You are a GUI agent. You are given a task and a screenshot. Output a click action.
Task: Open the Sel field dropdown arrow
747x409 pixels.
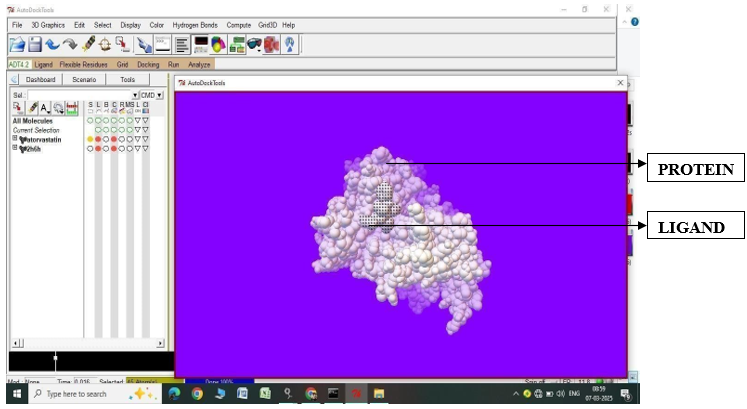[135, 95]
